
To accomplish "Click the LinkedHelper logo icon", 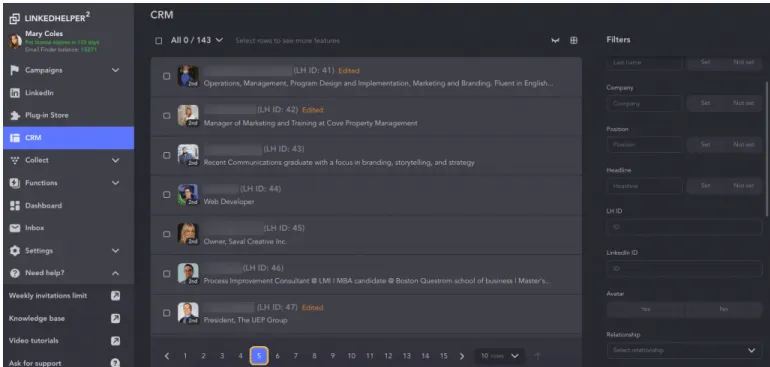I will click(x=15, y=19).
